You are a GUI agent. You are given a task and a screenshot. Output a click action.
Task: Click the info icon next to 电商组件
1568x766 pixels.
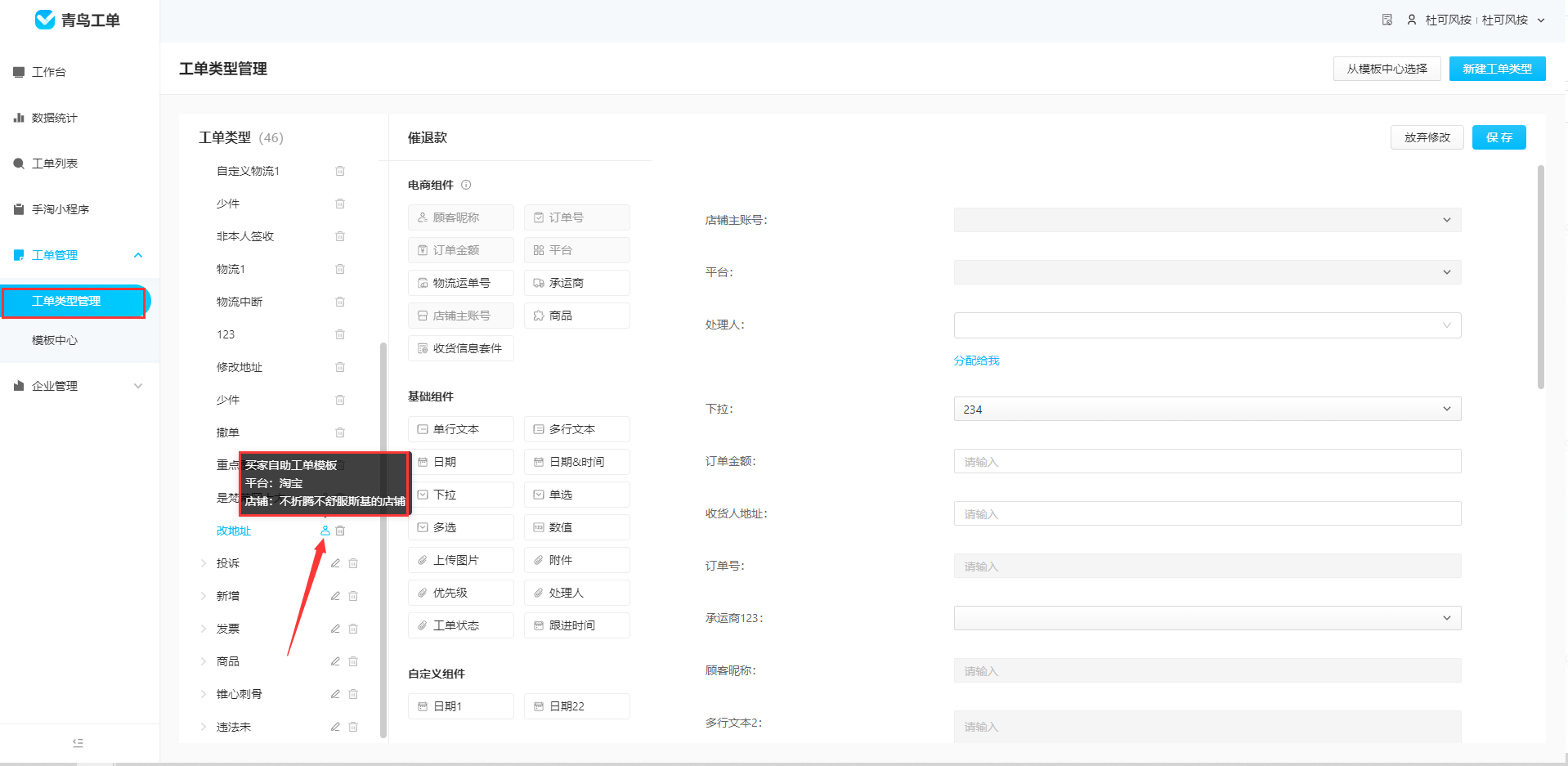click(x=466, y=185)
